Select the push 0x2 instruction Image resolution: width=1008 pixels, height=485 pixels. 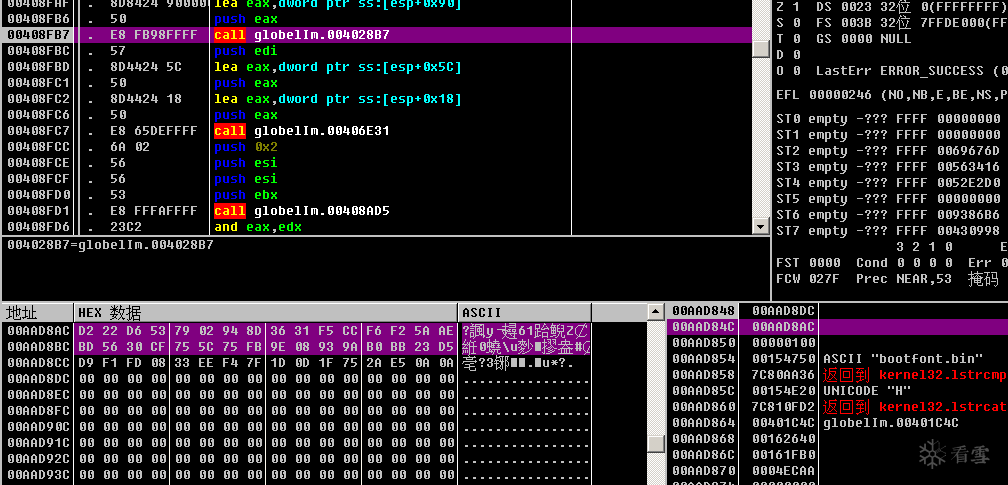point(246,147)
